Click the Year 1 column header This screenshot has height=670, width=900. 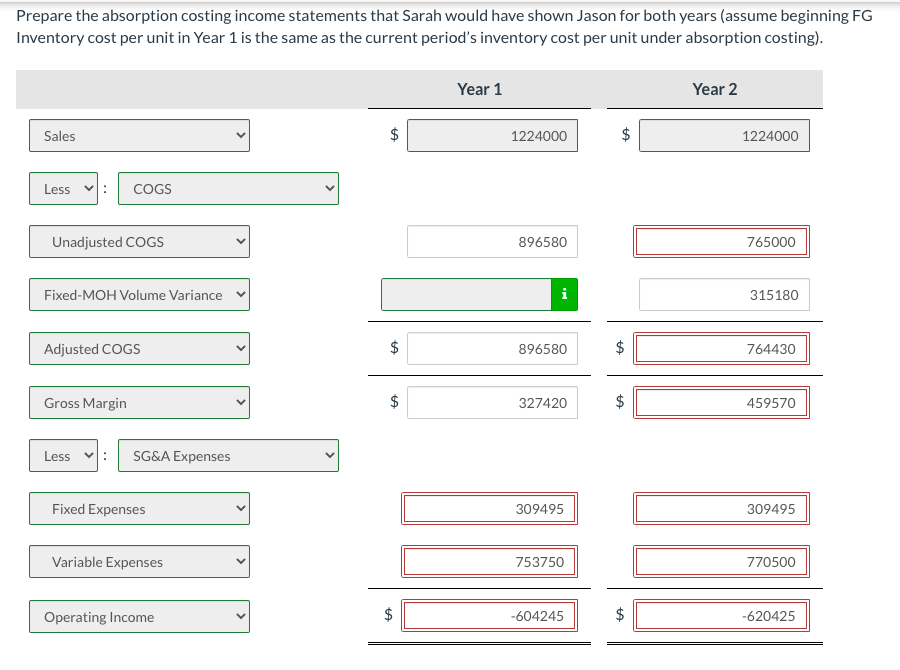[479, 89]
